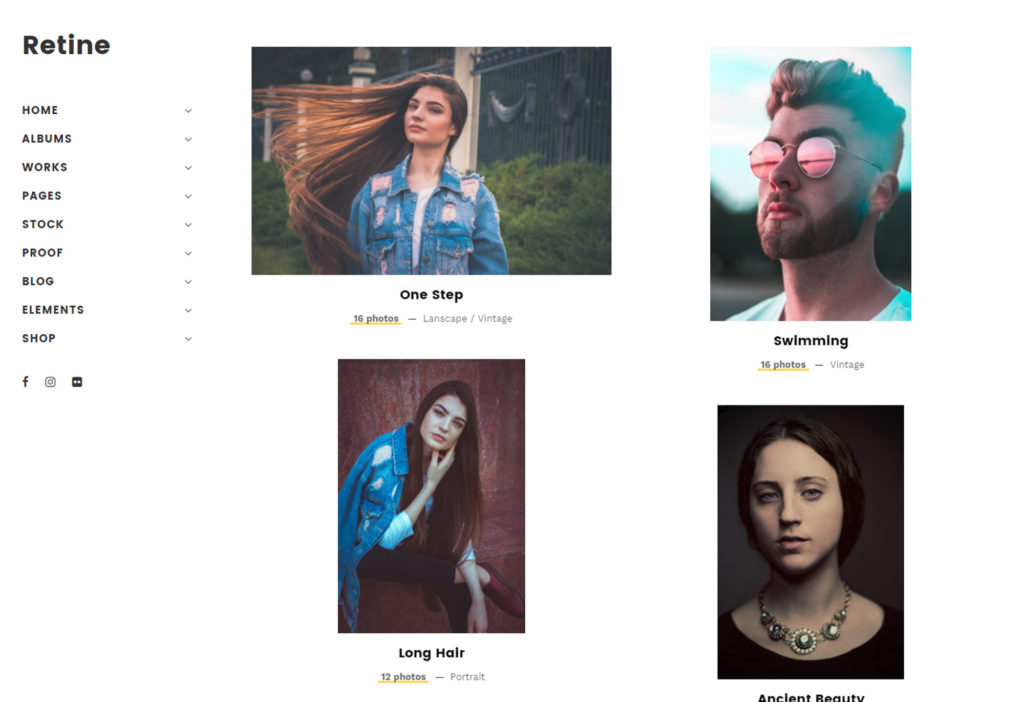Go to the Proof menu item
The width and height of the screenshot is (1024, 702).
point(42,253)
